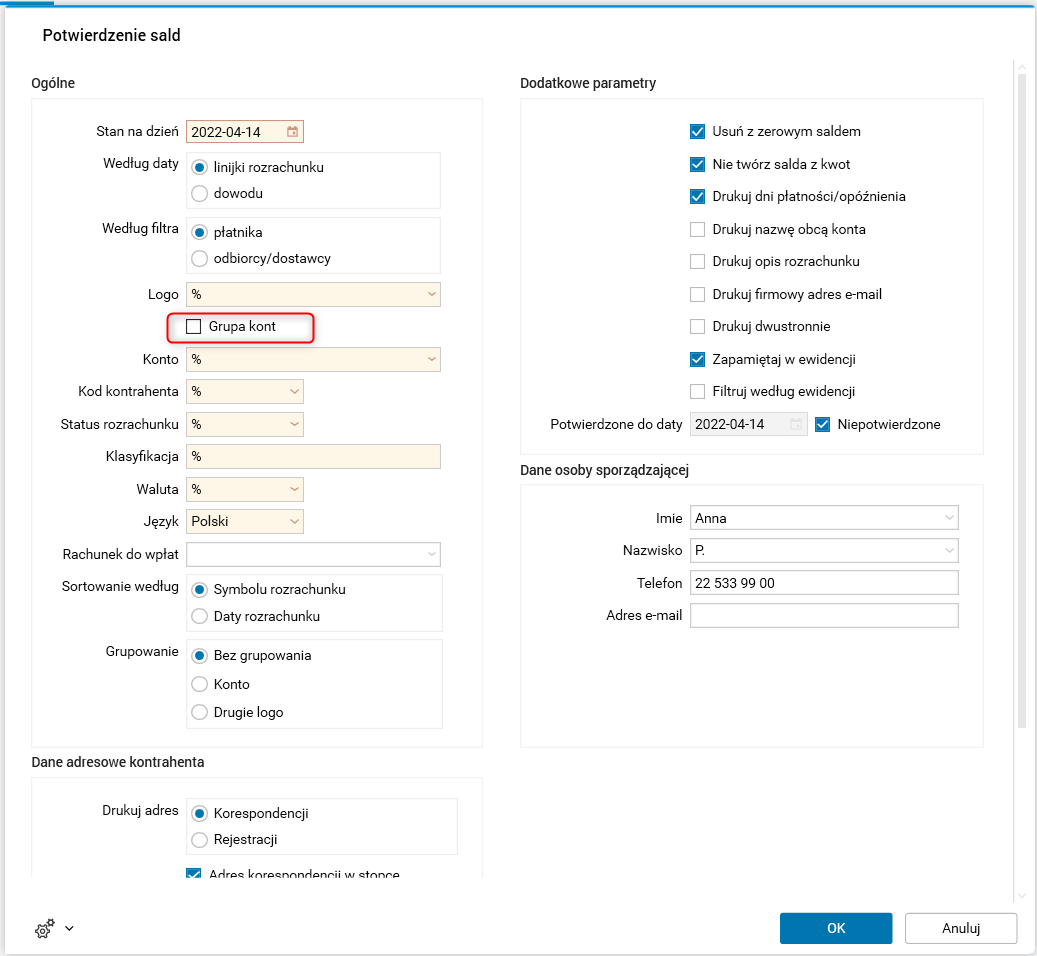Confirm with the OK button
This screenshot has height=956, width=1037.
835,928
